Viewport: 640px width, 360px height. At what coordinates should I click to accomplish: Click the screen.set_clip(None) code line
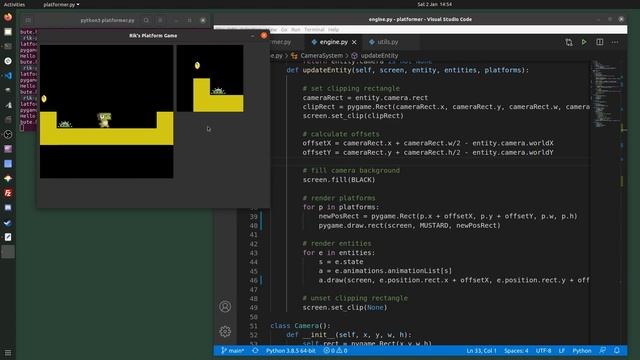tap(344, 307)
